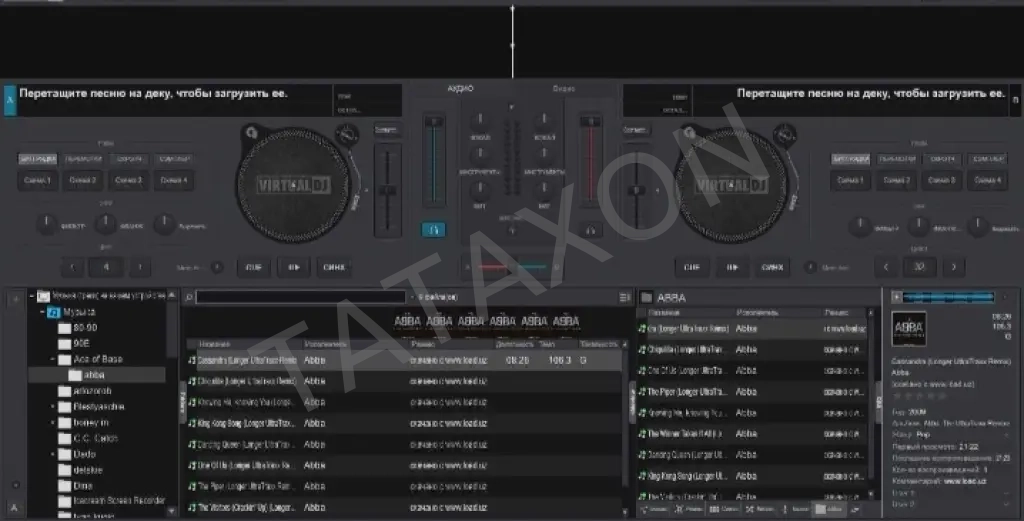The width and height of the screenshot is (1024, 521).
Task: Expand the boney m folder
Action: click(x=53, y=422)
